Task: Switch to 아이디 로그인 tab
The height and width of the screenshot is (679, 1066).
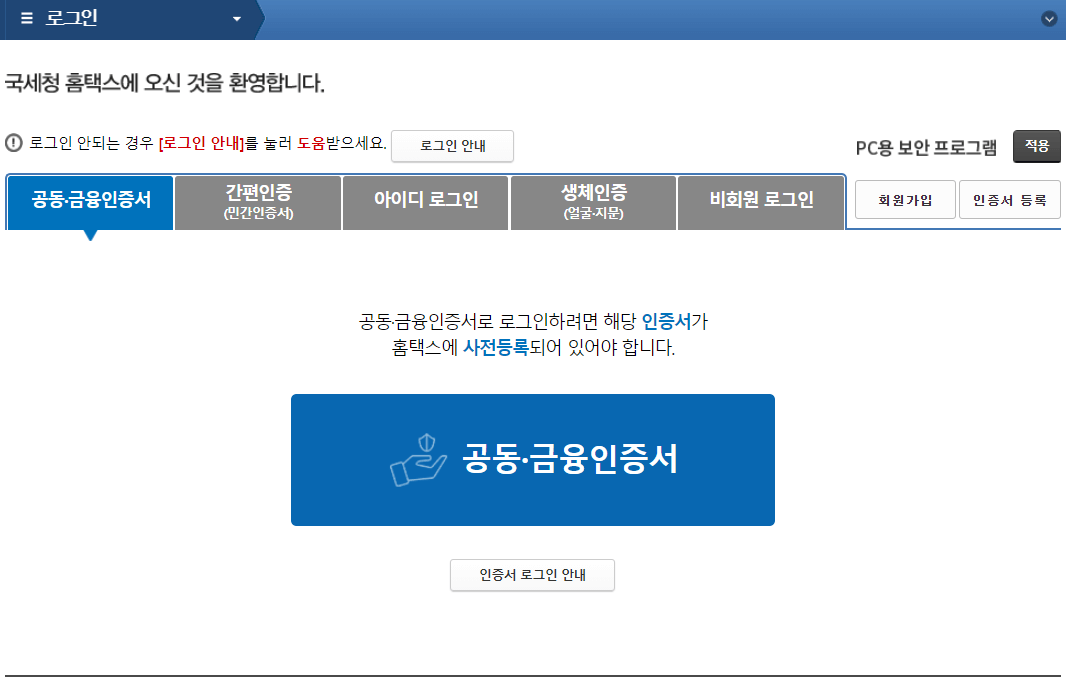Action: click(426, 203)
